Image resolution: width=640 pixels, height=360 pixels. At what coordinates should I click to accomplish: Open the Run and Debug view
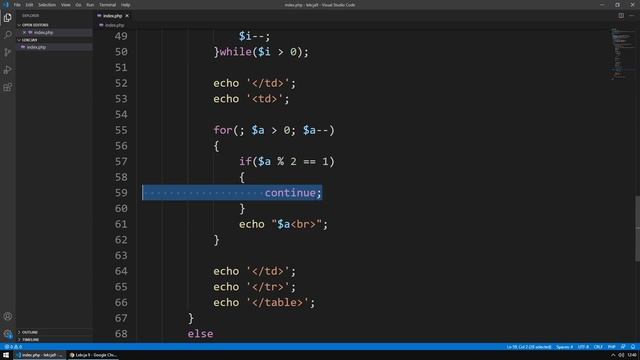7,70
